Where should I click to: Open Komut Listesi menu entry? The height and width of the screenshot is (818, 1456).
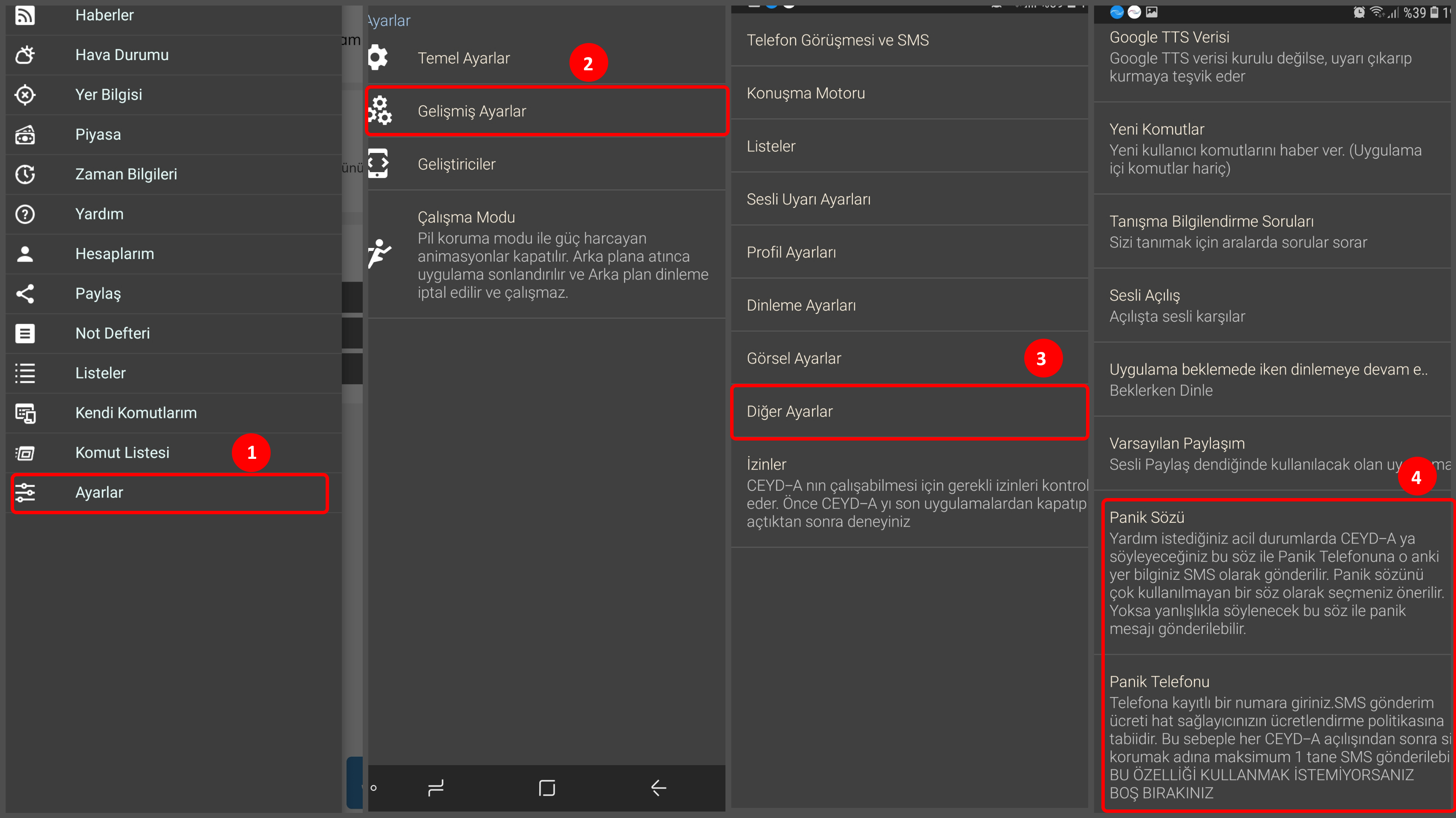click(173, 452)
